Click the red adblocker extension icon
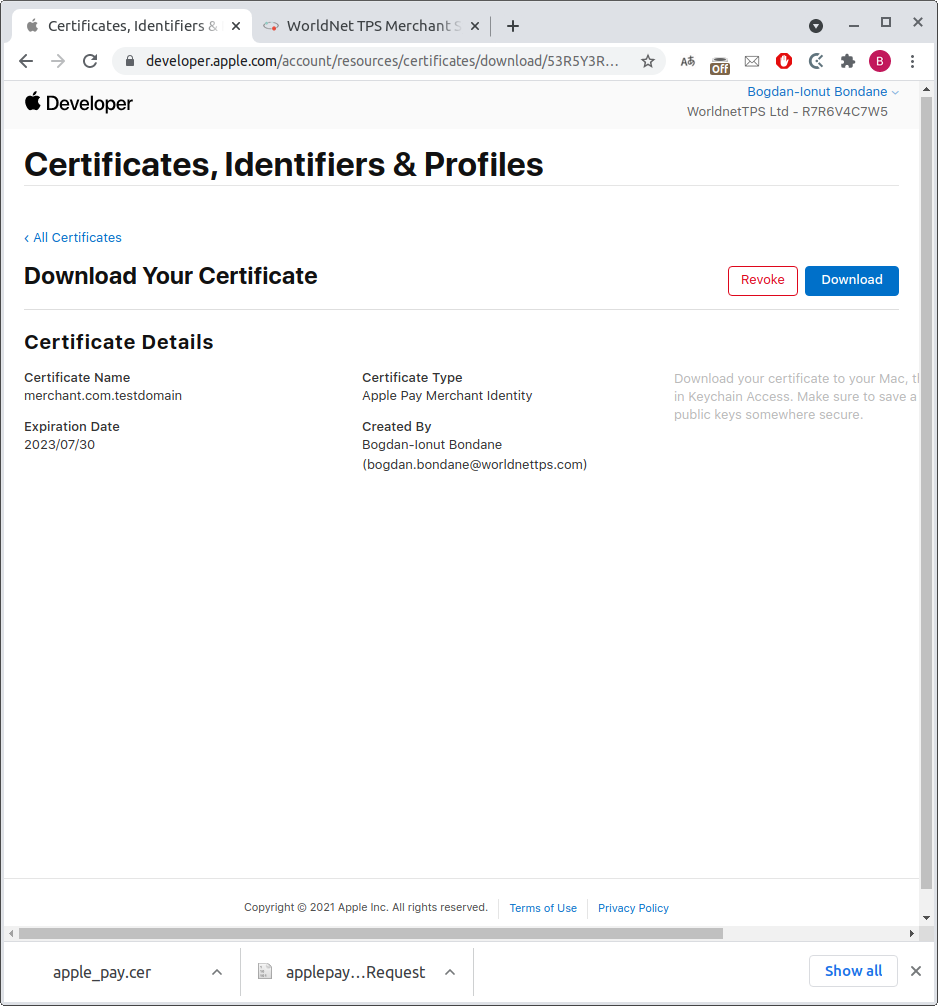Screen dimensions: 938x1006 tap(784, 61)
